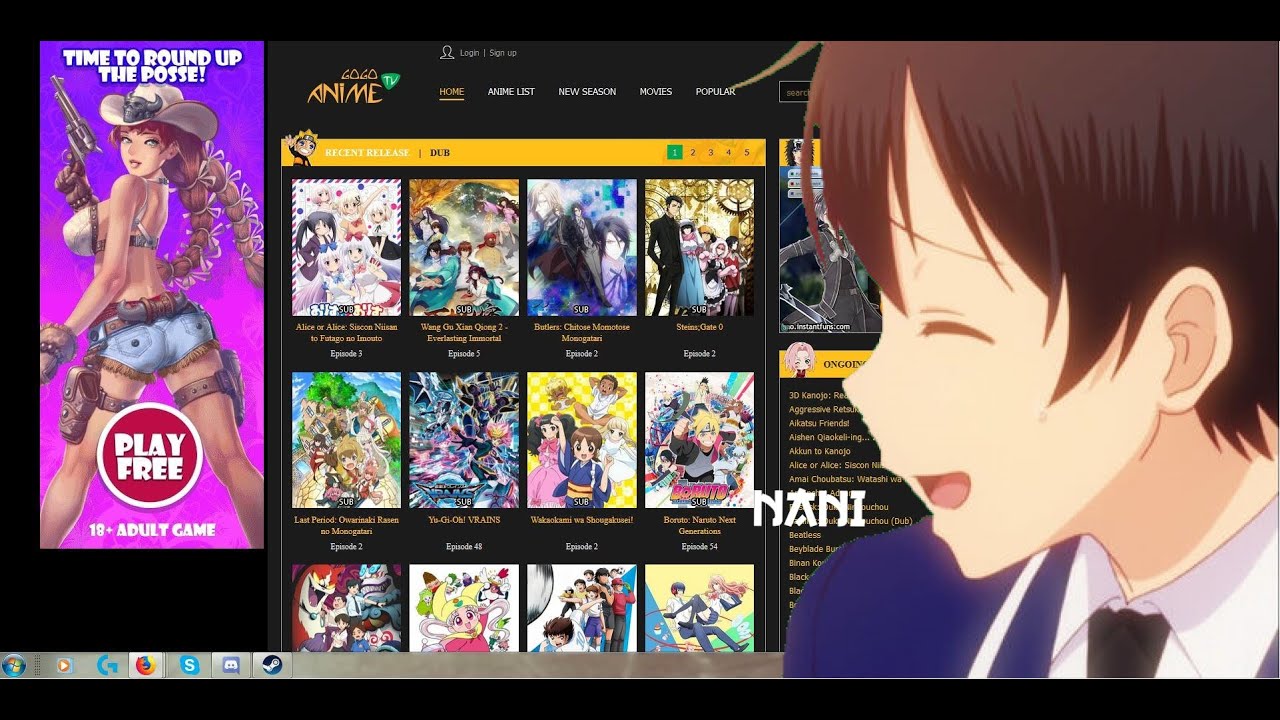Select the HOME menu item
1280x720 pixels.
(452, 92)
